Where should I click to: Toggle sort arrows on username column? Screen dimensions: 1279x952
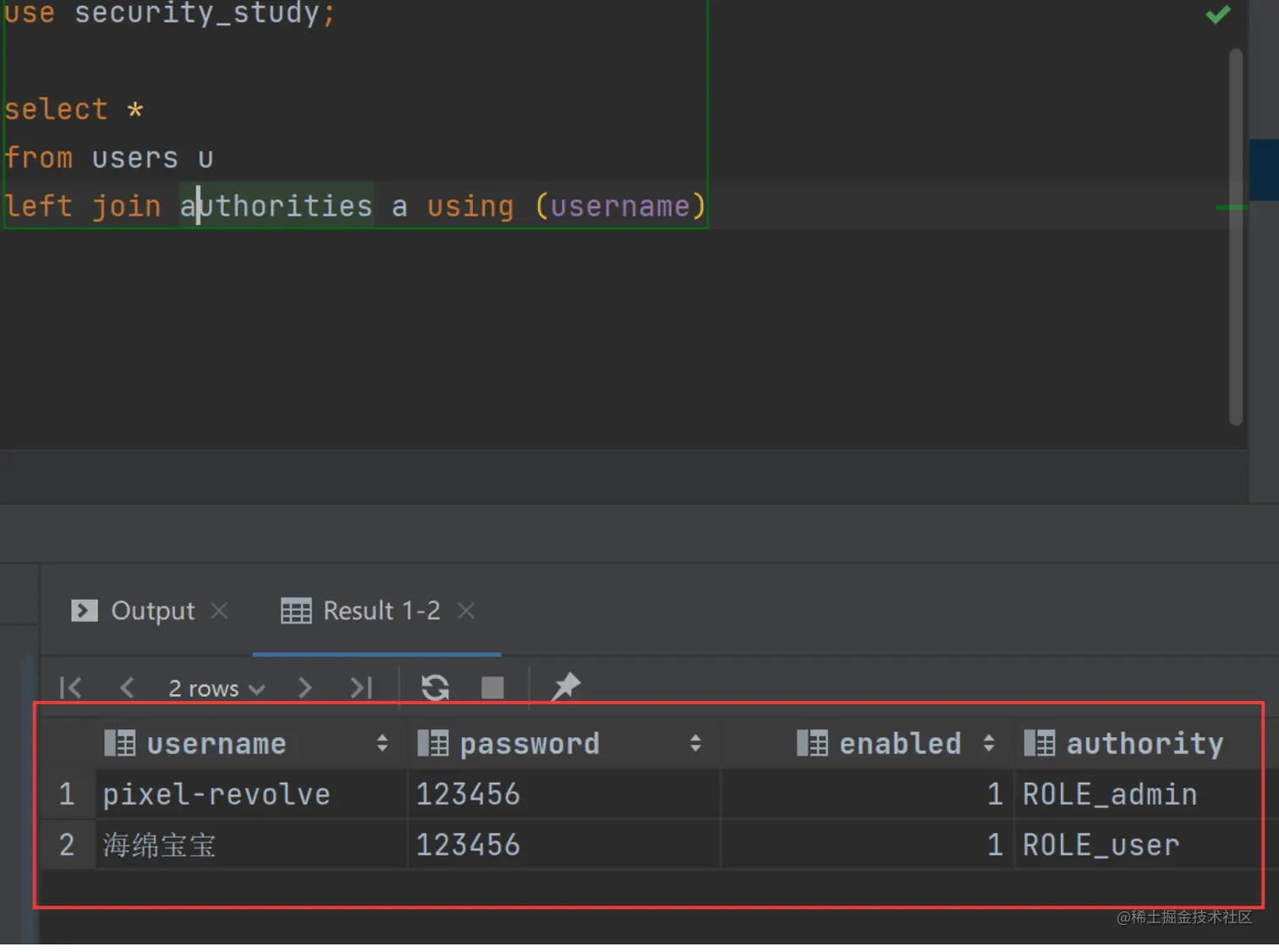[x=382, y=743]
